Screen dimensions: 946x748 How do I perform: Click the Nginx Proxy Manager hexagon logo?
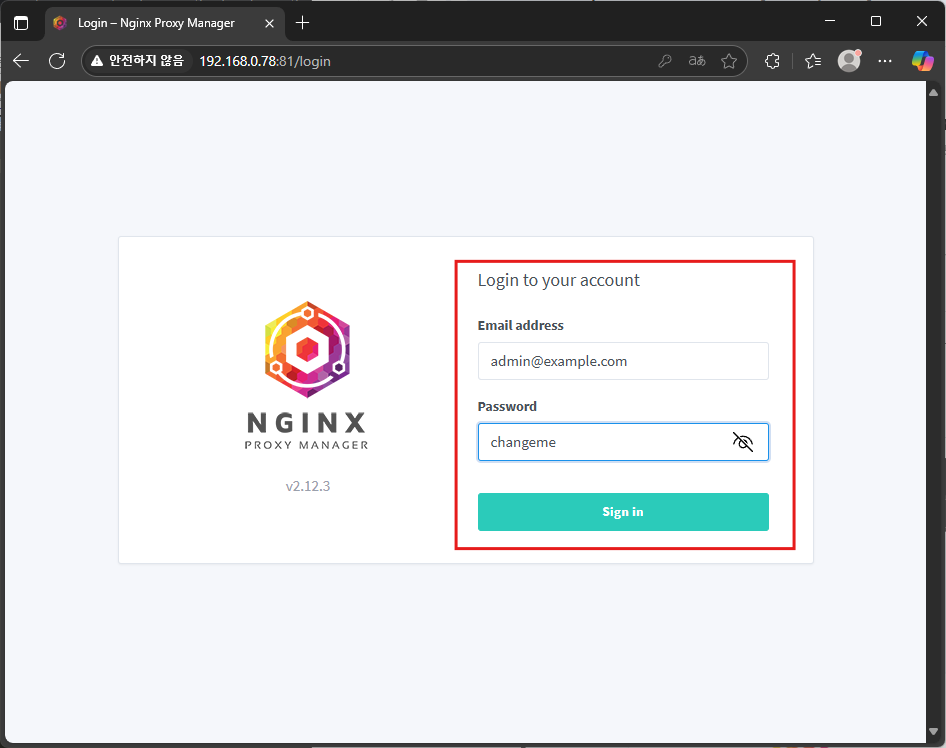308,349
